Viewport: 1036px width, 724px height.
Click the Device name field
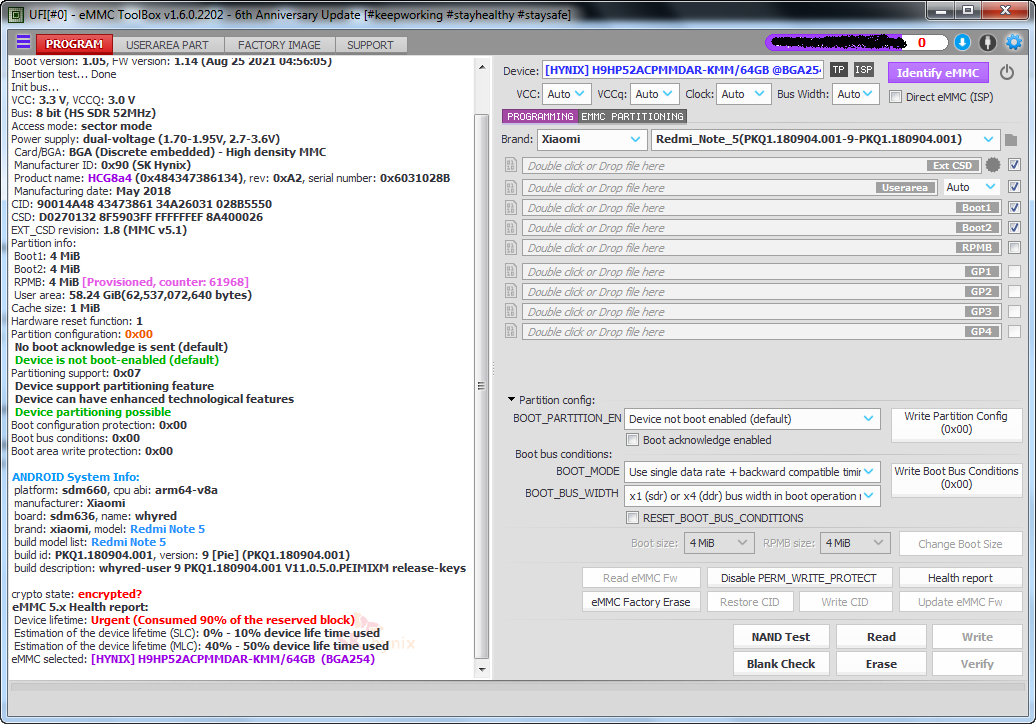[683, 70]
